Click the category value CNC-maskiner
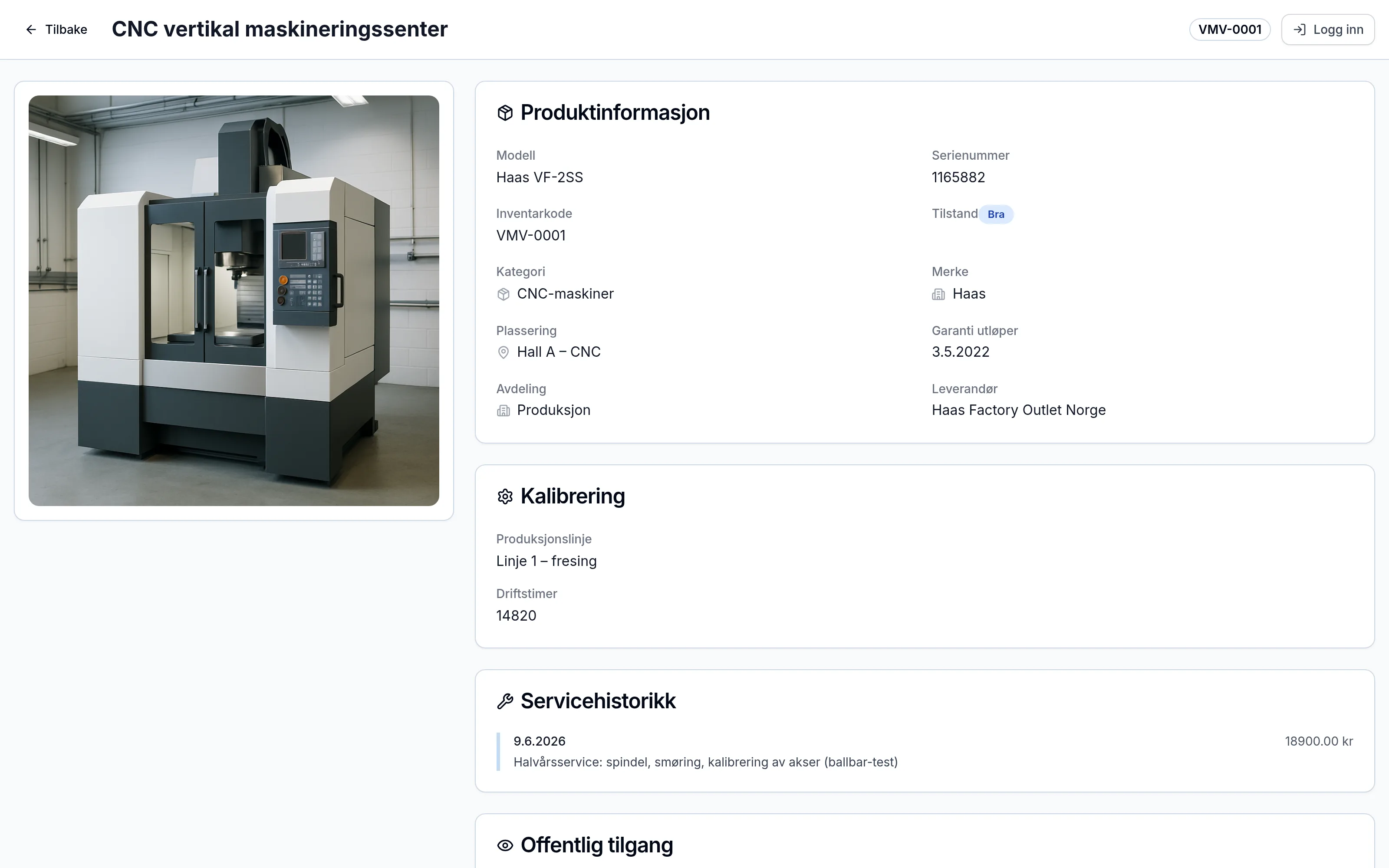Viewport: 1389px width, 868px height. click(565, 294)
